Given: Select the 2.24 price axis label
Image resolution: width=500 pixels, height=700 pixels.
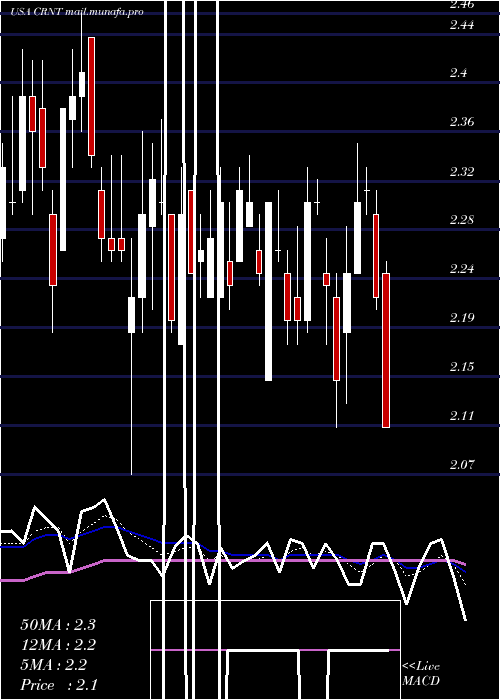Looking at the screenshot, I should pos(461,269).
